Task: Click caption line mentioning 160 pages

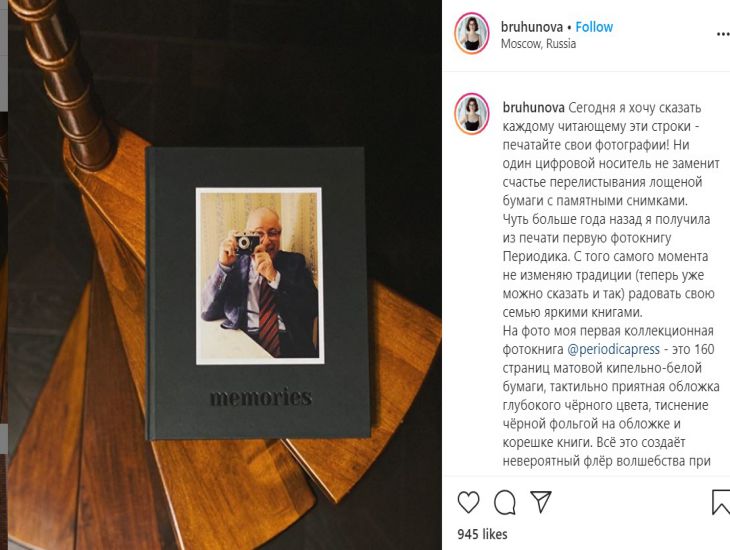Action: (x=608, y=349)
